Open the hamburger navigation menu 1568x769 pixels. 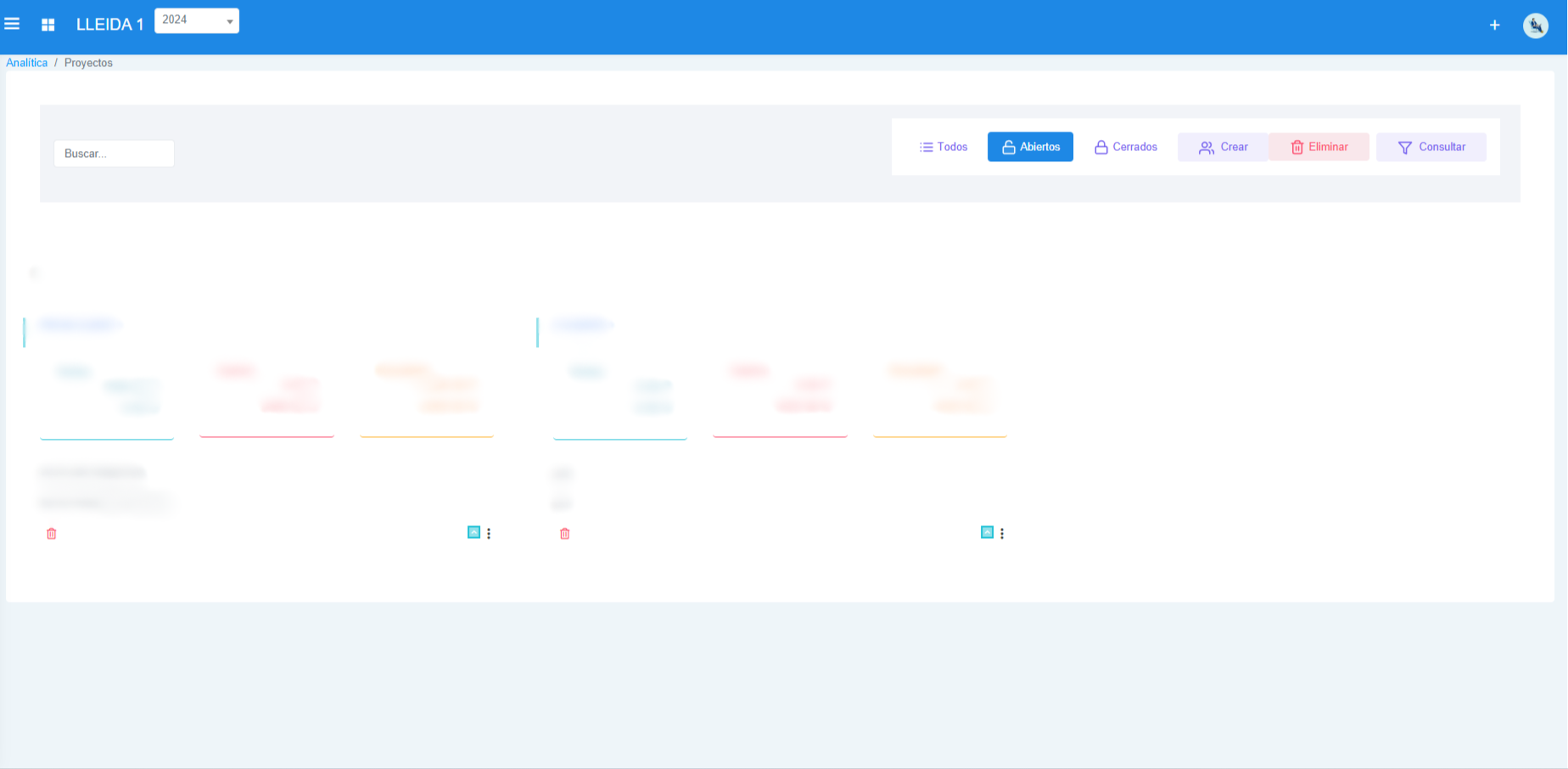click(x=12, y=24)
